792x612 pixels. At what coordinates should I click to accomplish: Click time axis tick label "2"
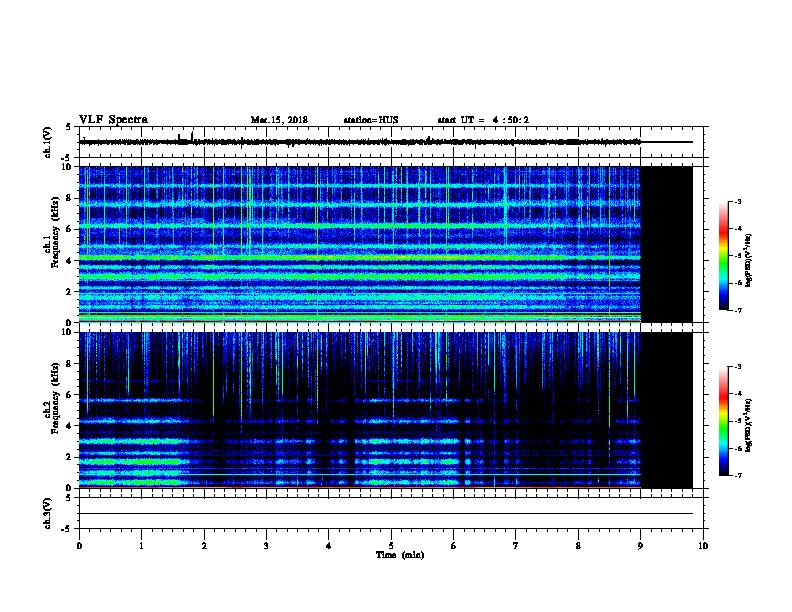coord(204,546)
